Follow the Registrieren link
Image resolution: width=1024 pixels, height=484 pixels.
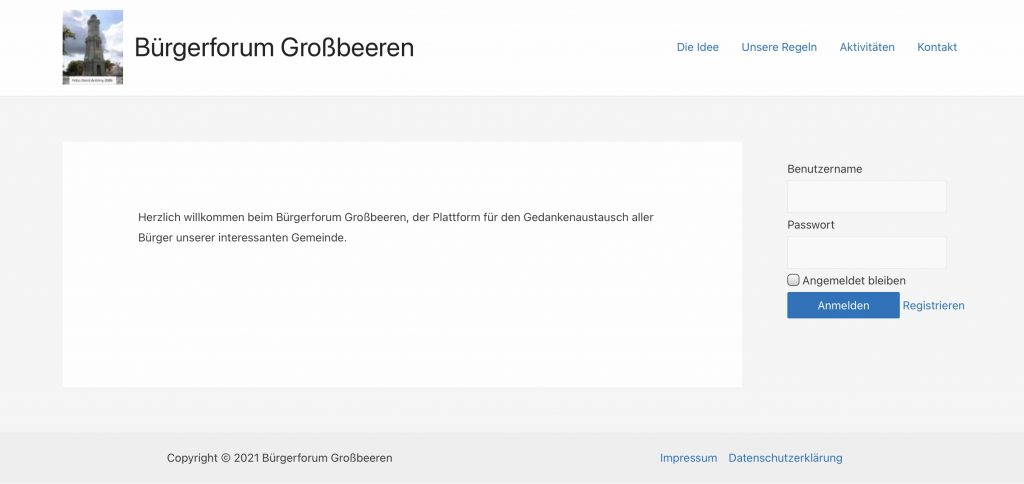[933, 306]
